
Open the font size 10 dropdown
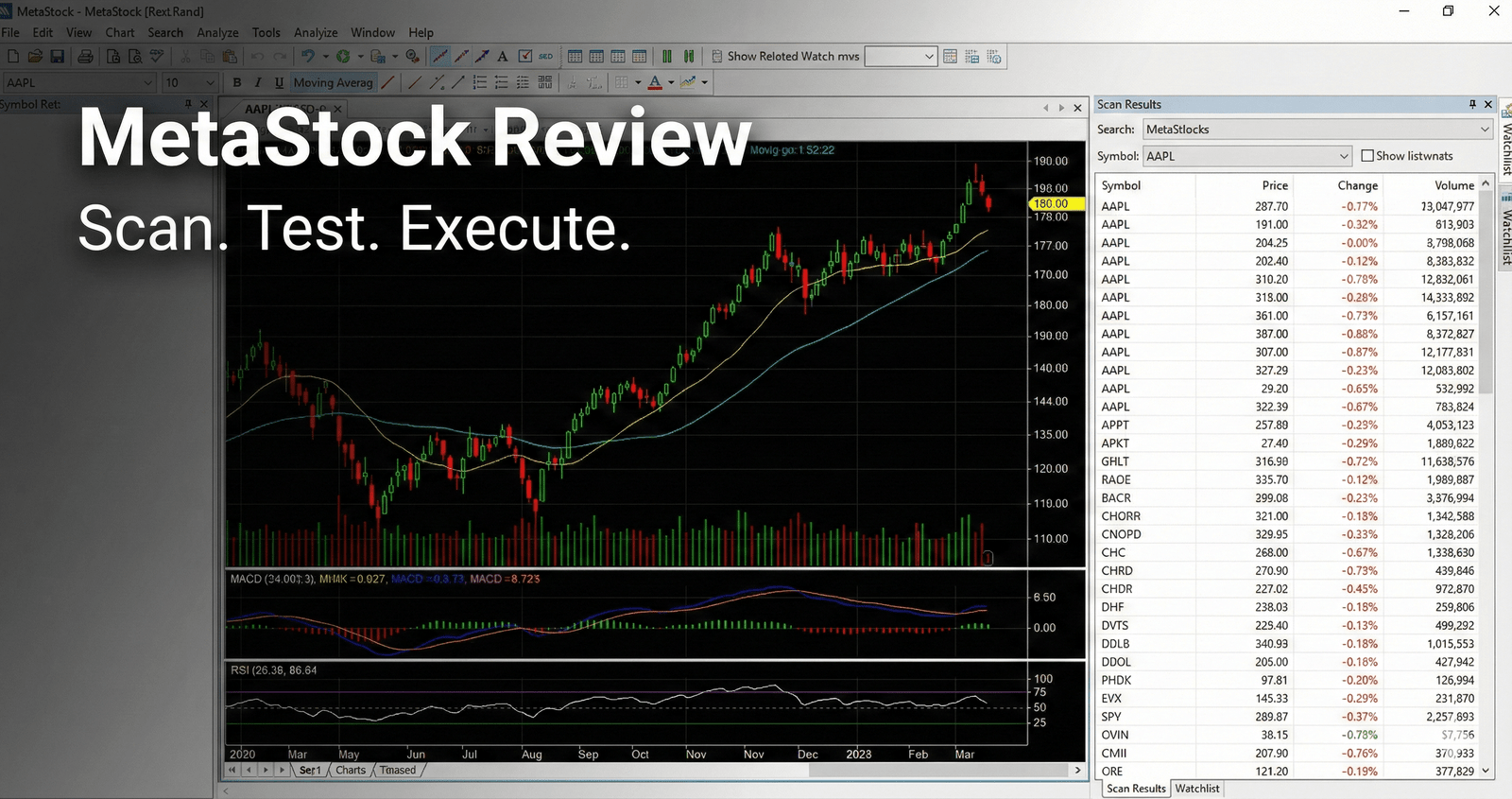click(x=190, y=82)
